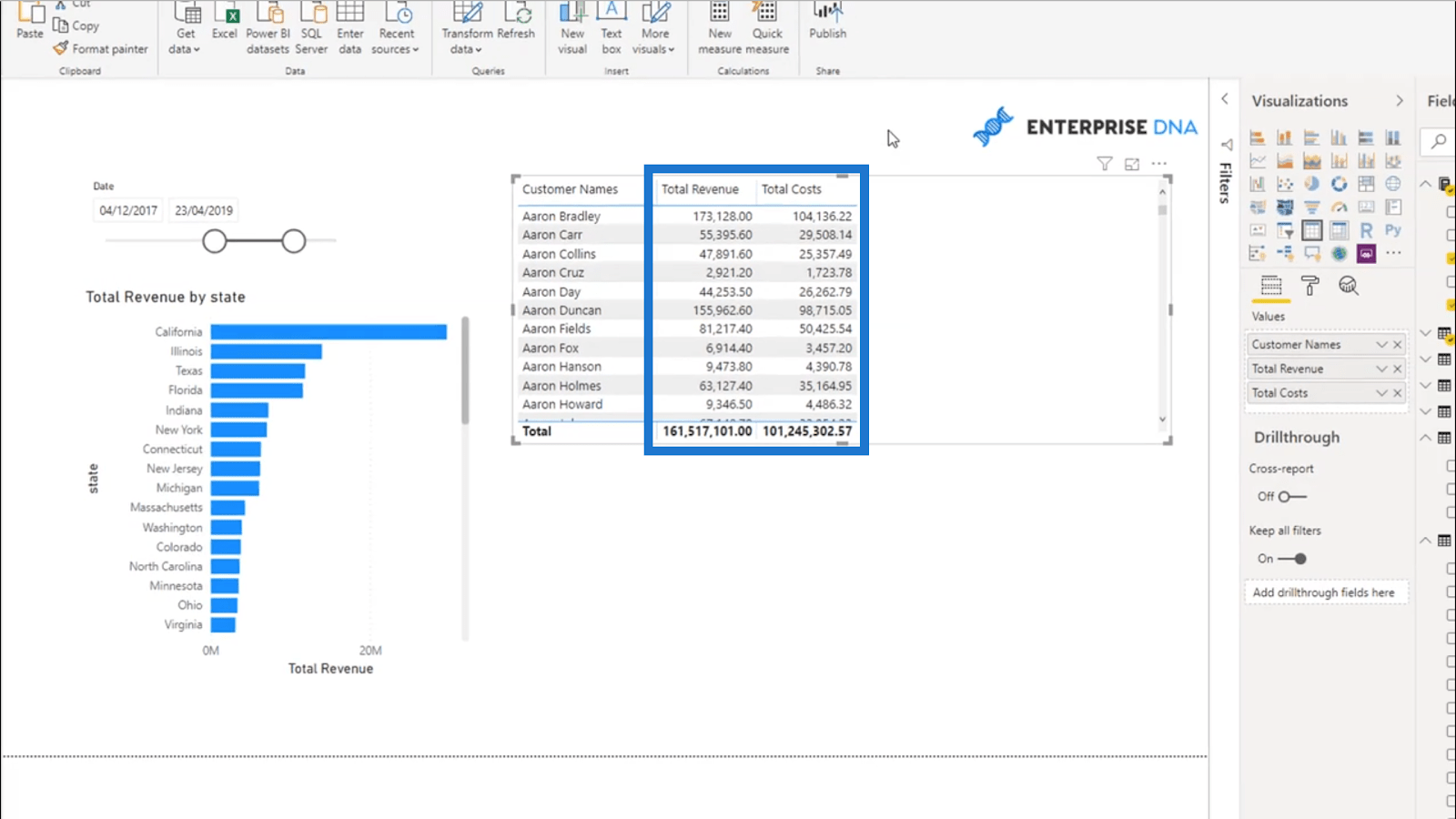Choose the scatter chart visual
The image size is (1456, 819).
click(x=1284, y=184)
